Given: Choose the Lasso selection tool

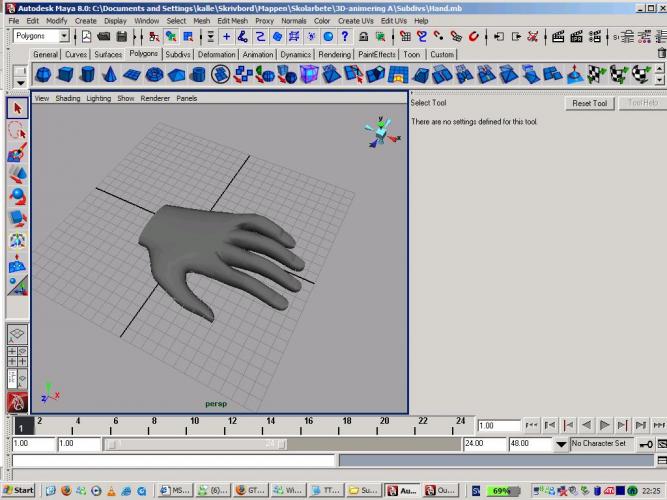Looking at the screenshot, I should click(x=17, y=130).
